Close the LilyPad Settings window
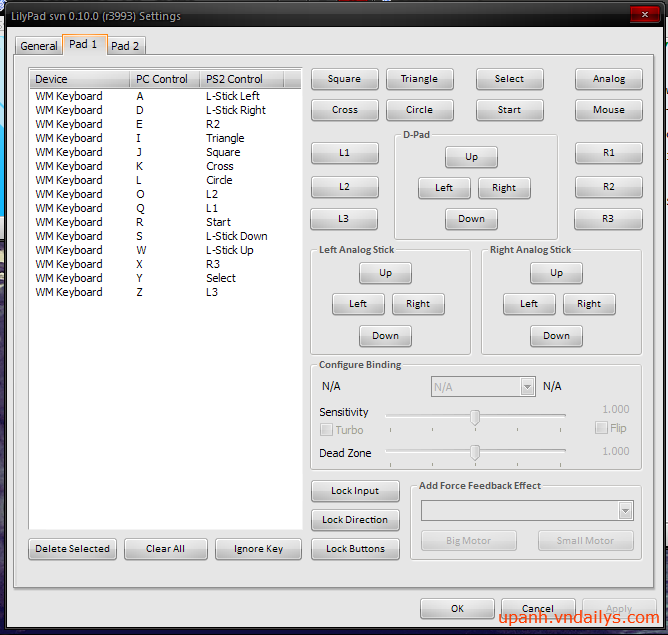Image resolution: width=668 pixels, height=635 pixels. 645,15
